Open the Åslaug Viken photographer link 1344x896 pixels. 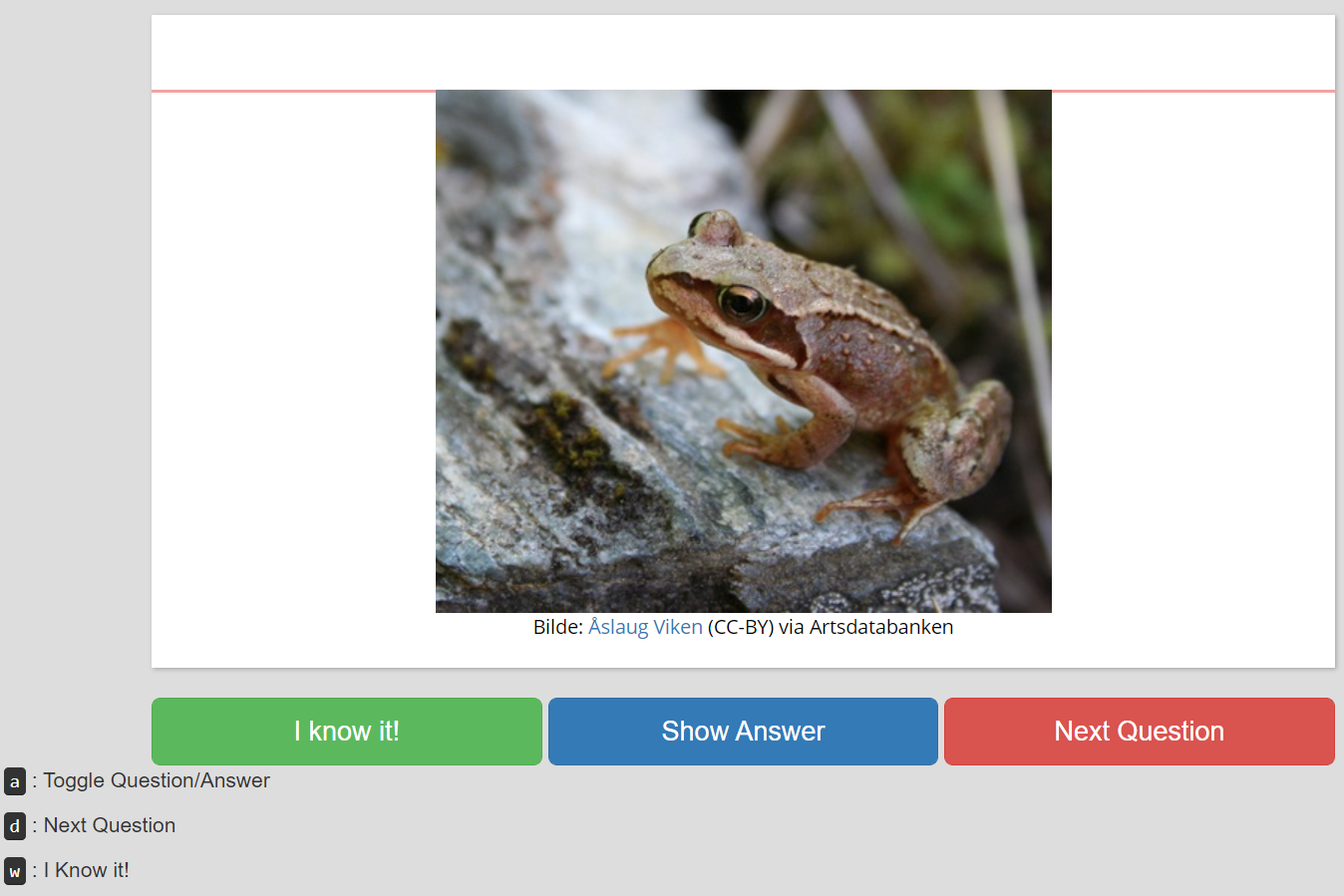pyautogui.click(x=645, y=627)
